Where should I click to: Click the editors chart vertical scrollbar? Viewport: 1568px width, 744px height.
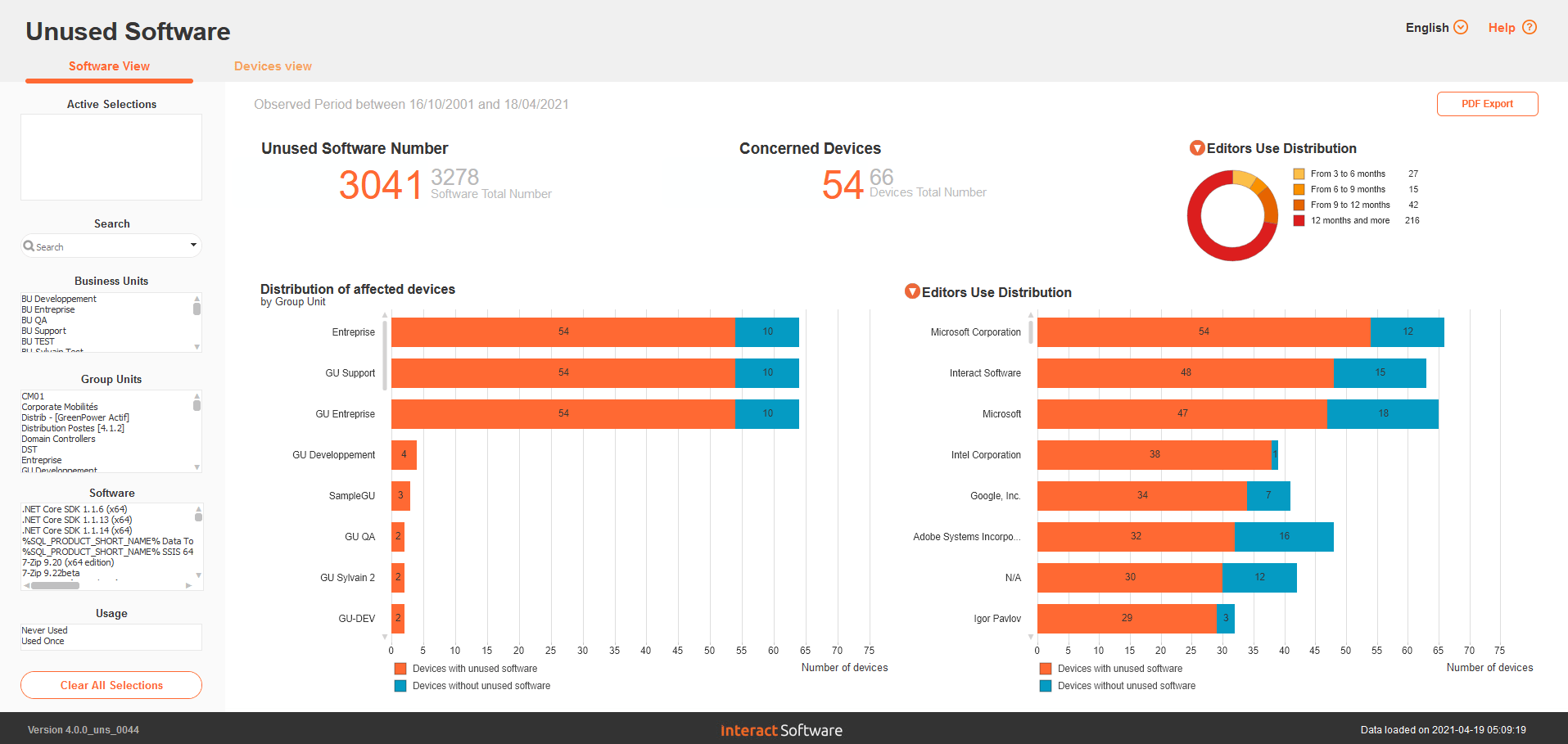tap(1031, 332)
